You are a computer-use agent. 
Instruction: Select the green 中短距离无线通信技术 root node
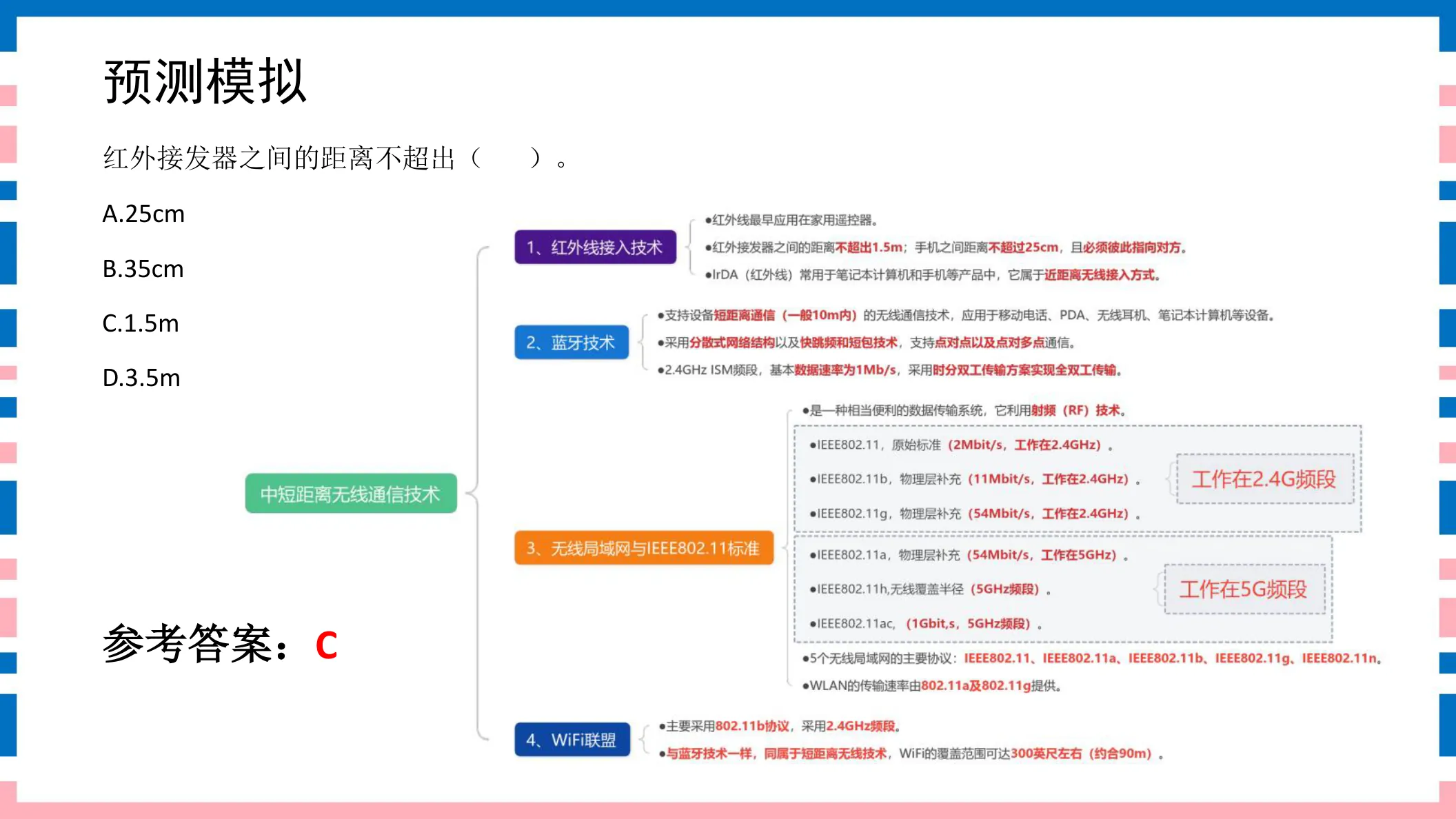tap(351, 494)
